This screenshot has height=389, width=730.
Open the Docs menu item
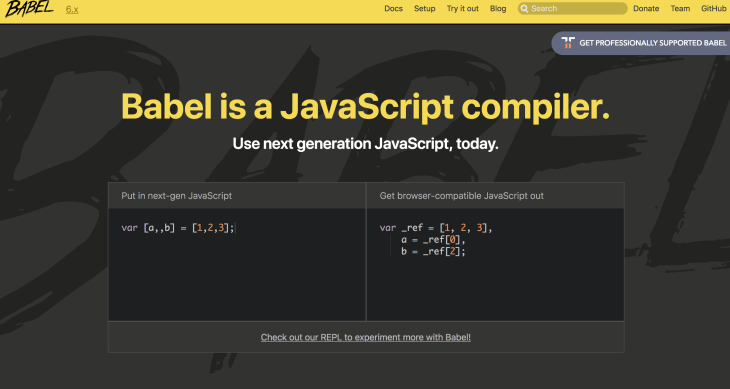tap(393, 8)
